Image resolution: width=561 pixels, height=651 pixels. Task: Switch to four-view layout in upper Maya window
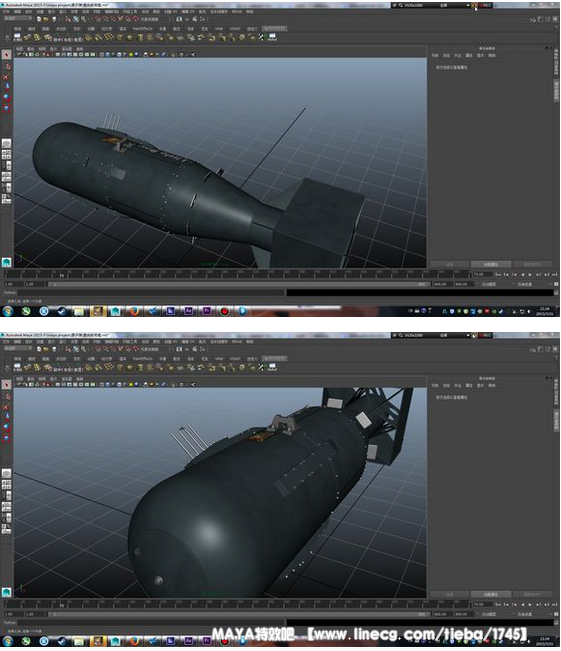pos(6,155)
